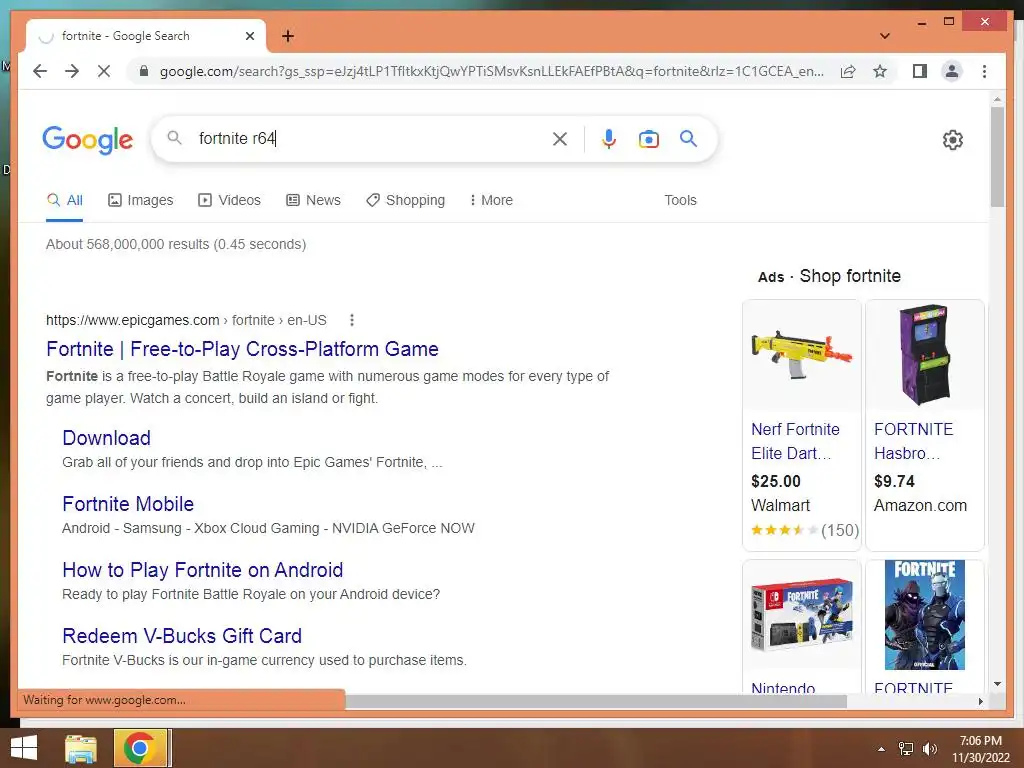The width and height of the screenshot is (1024, 768).
Task: Open the Download sitelink
Action: (106, 438)
